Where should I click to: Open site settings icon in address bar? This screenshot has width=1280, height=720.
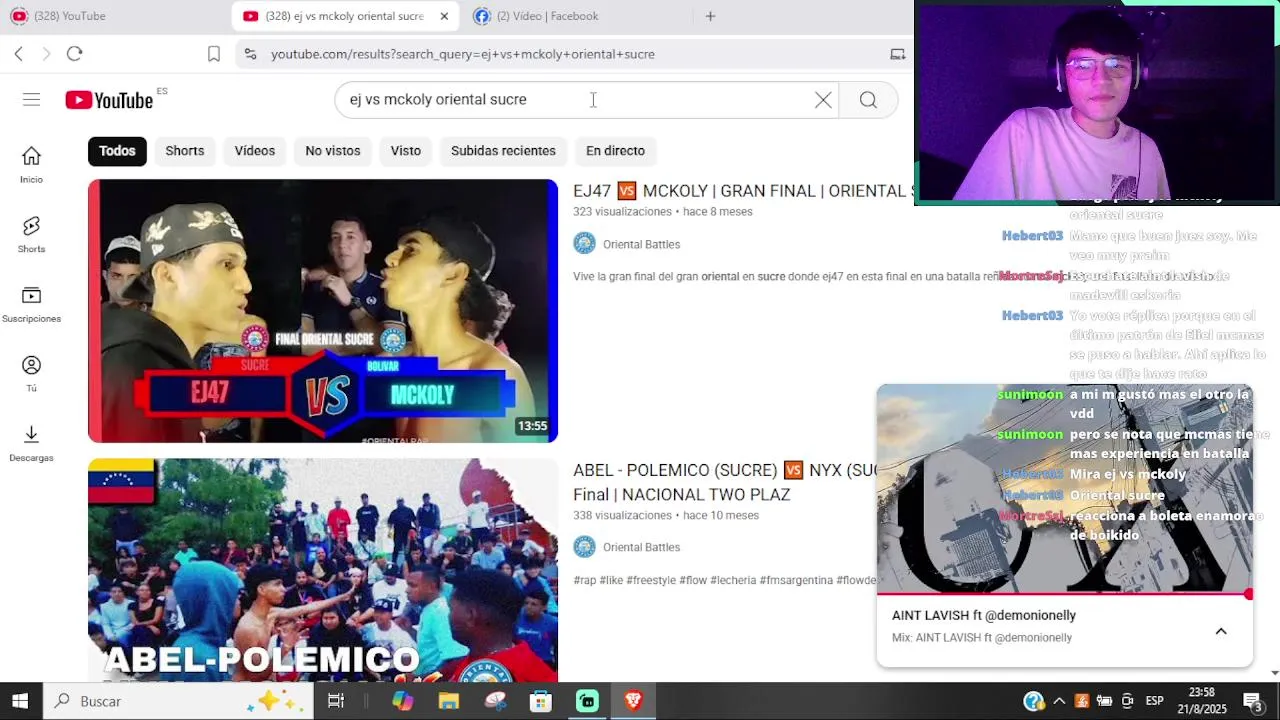point(250,54)
